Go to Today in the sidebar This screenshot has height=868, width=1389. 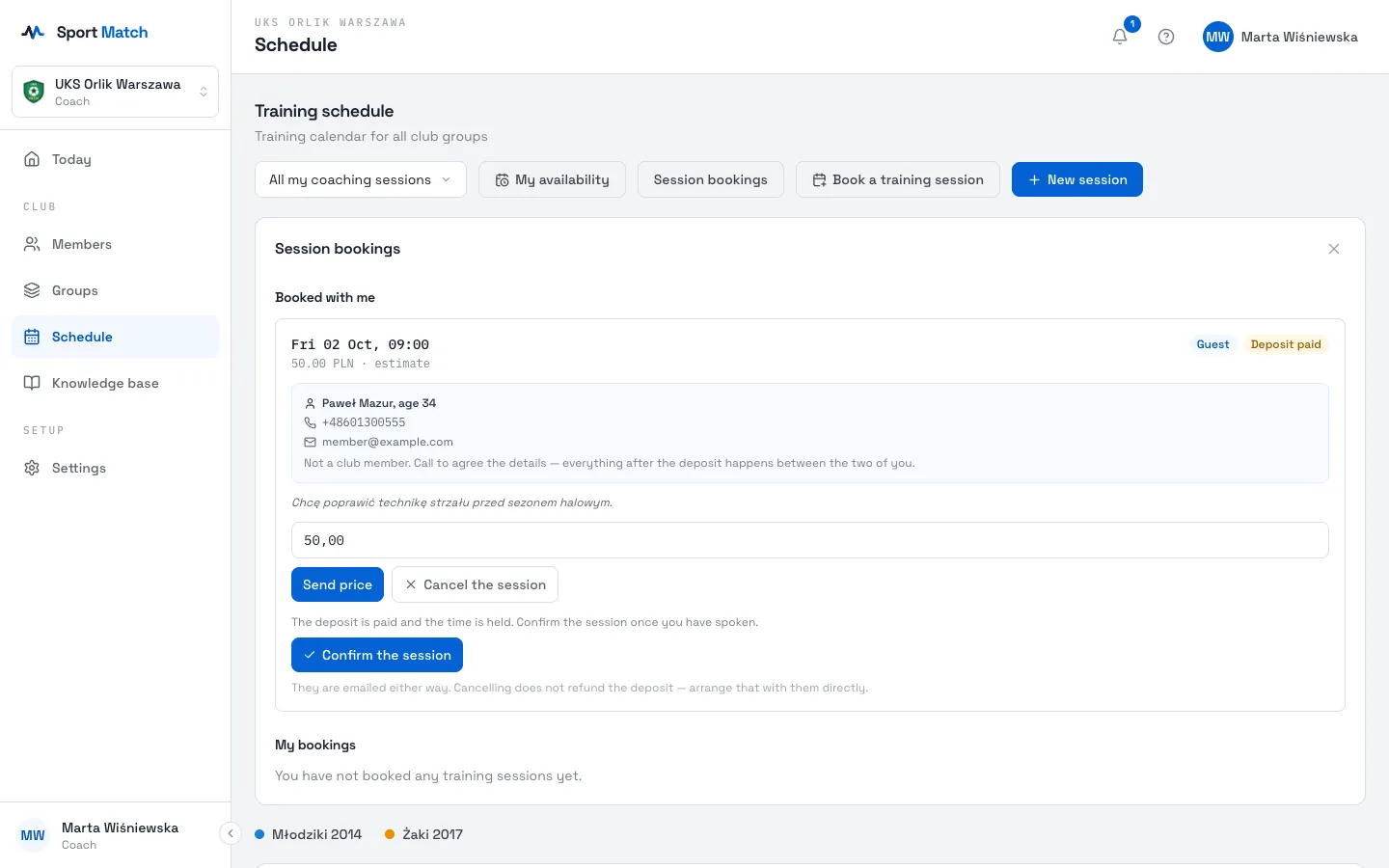115,159
